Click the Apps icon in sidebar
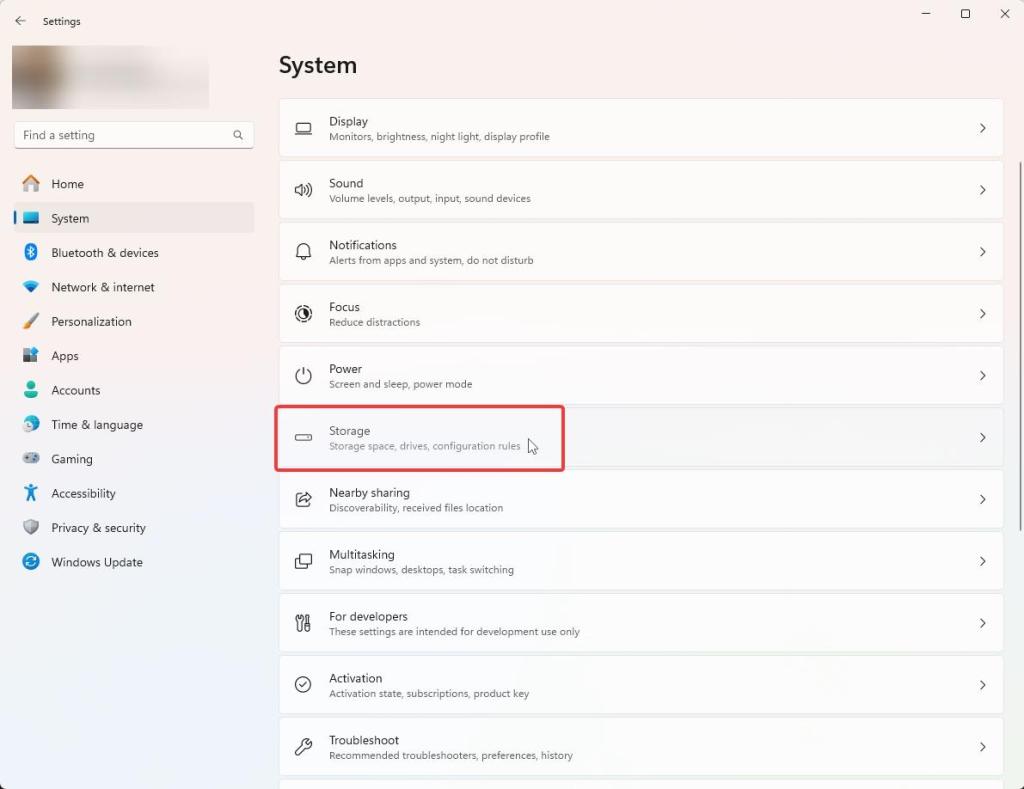The image size is (1024, 789). point(31,355)
